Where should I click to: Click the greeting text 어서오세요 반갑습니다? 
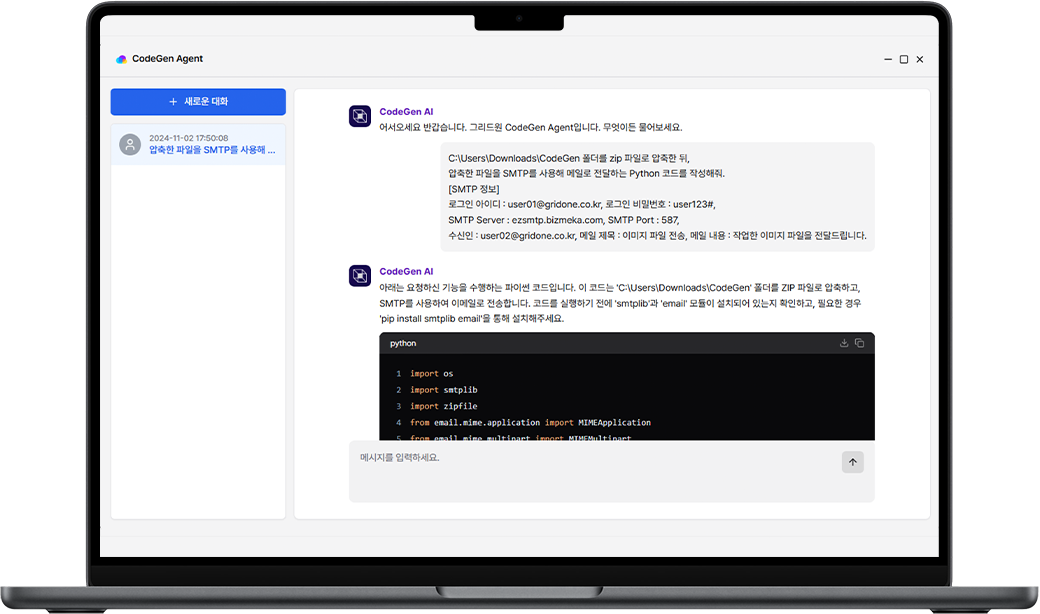pyautogui.click(x=531, y=127)
